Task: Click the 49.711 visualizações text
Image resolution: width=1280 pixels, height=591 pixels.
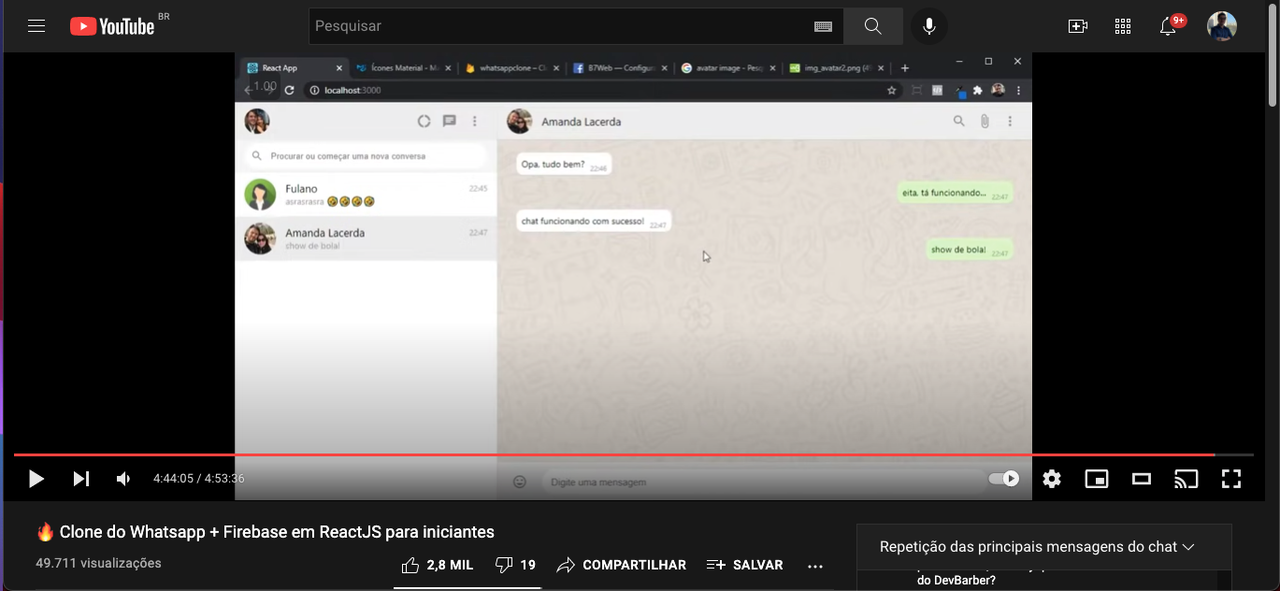Action: (98, 564)
